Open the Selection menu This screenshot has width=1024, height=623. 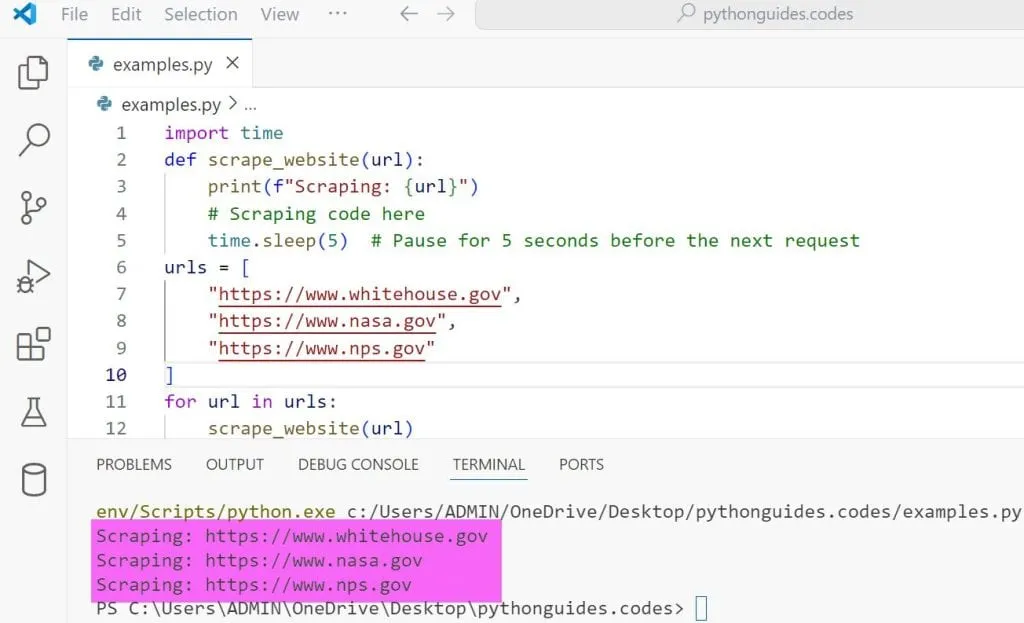pos(200,14)
